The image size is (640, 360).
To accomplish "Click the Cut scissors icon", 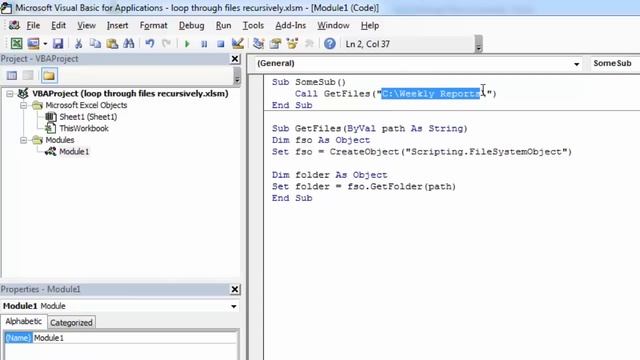I will click(x=78, y=44).
